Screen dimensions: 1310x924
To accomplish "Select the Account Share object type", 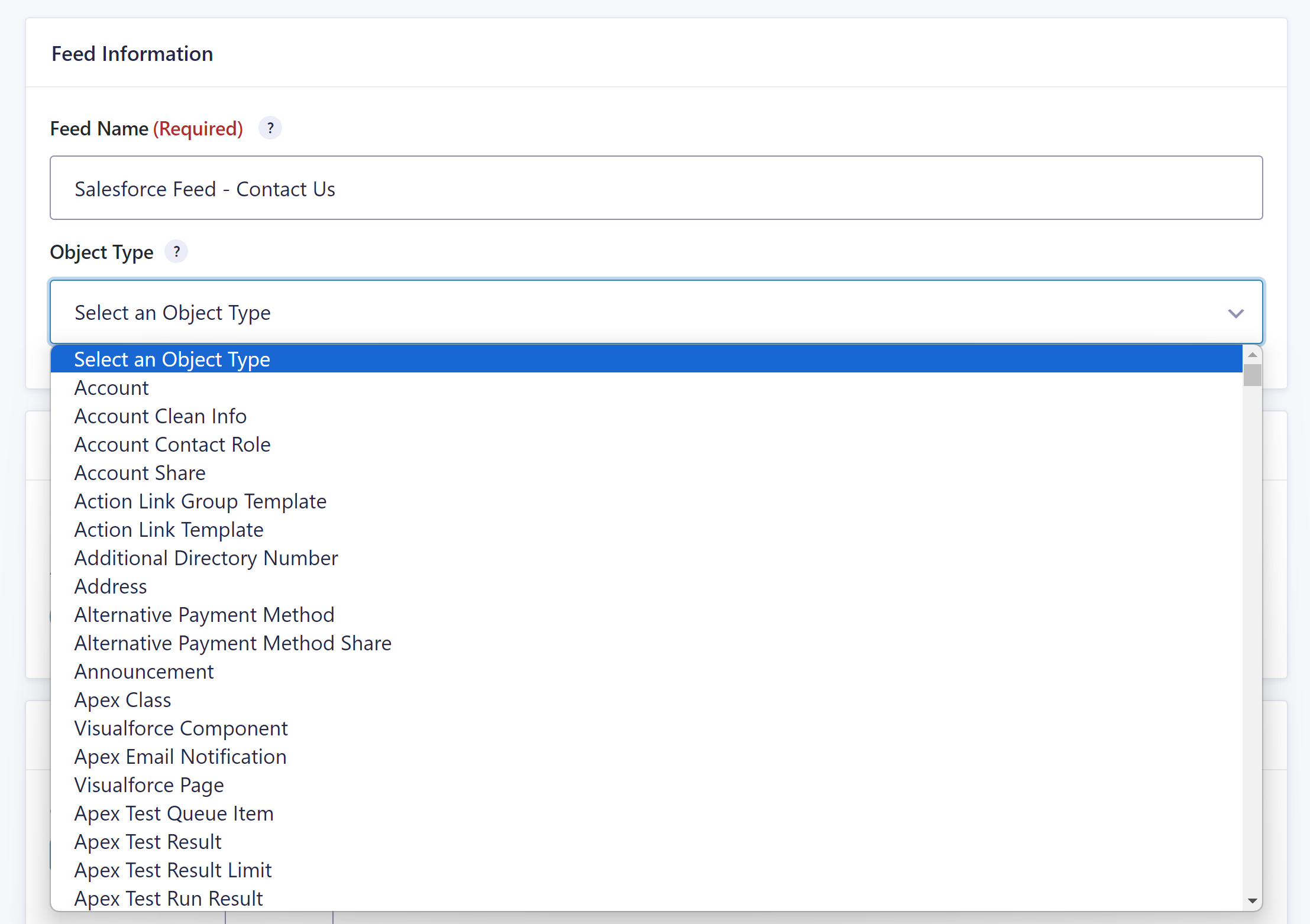I will pos(140,472).
